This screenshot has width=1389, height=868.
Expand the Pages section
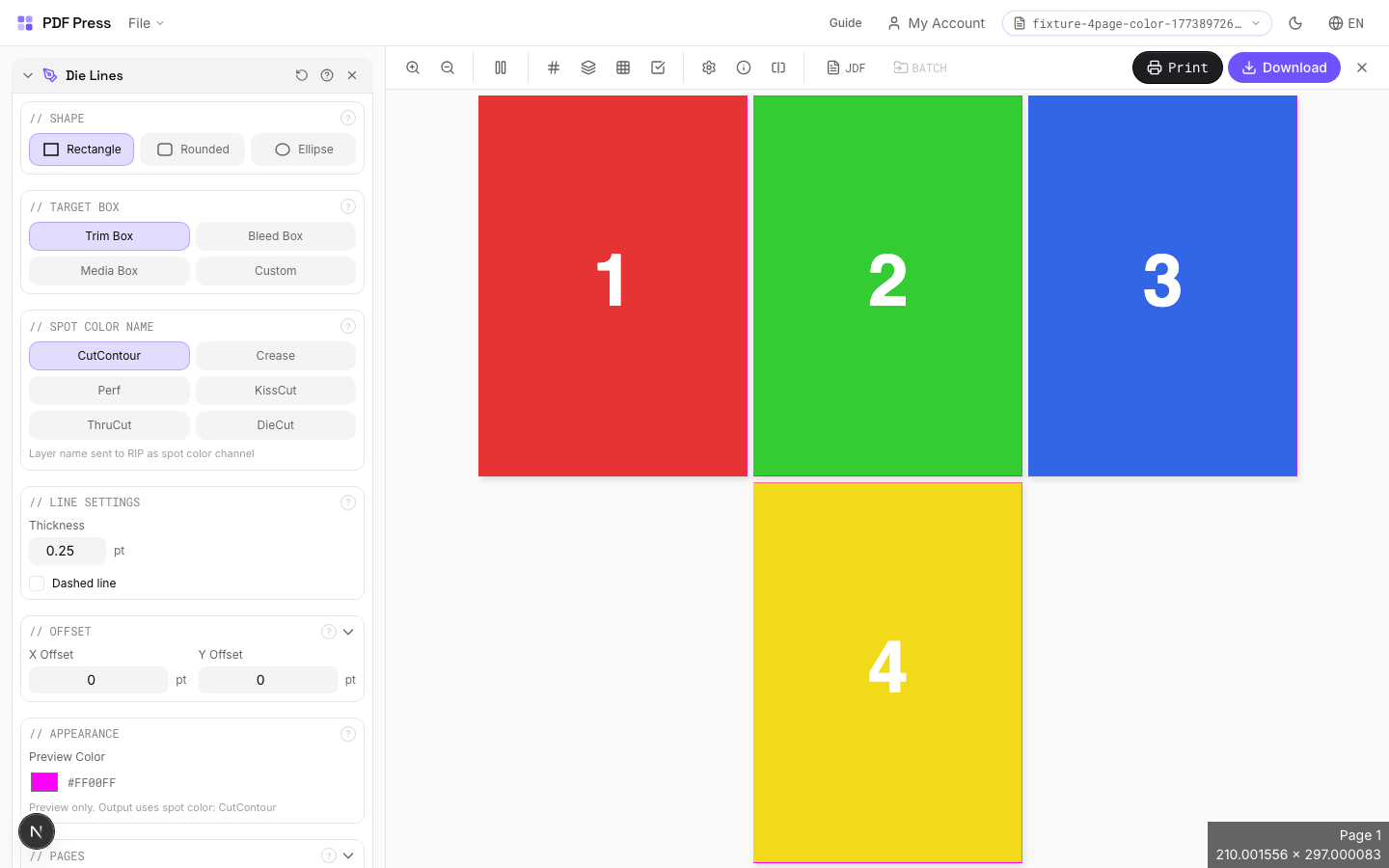click(348, 855)
